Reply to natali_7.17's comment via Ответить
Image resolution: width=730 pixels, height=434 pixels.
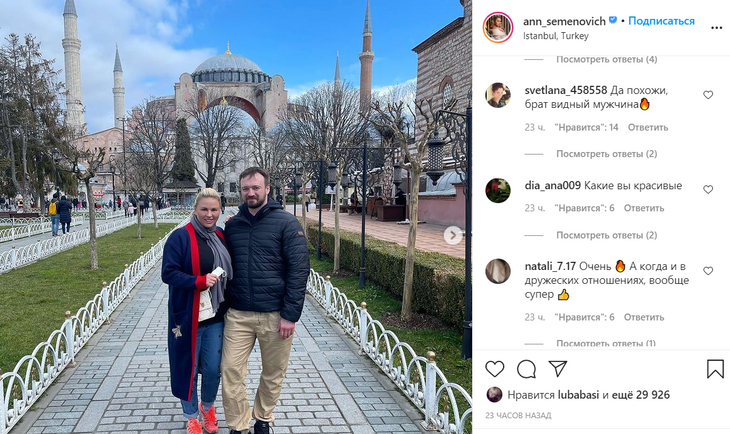click(644, 317)
